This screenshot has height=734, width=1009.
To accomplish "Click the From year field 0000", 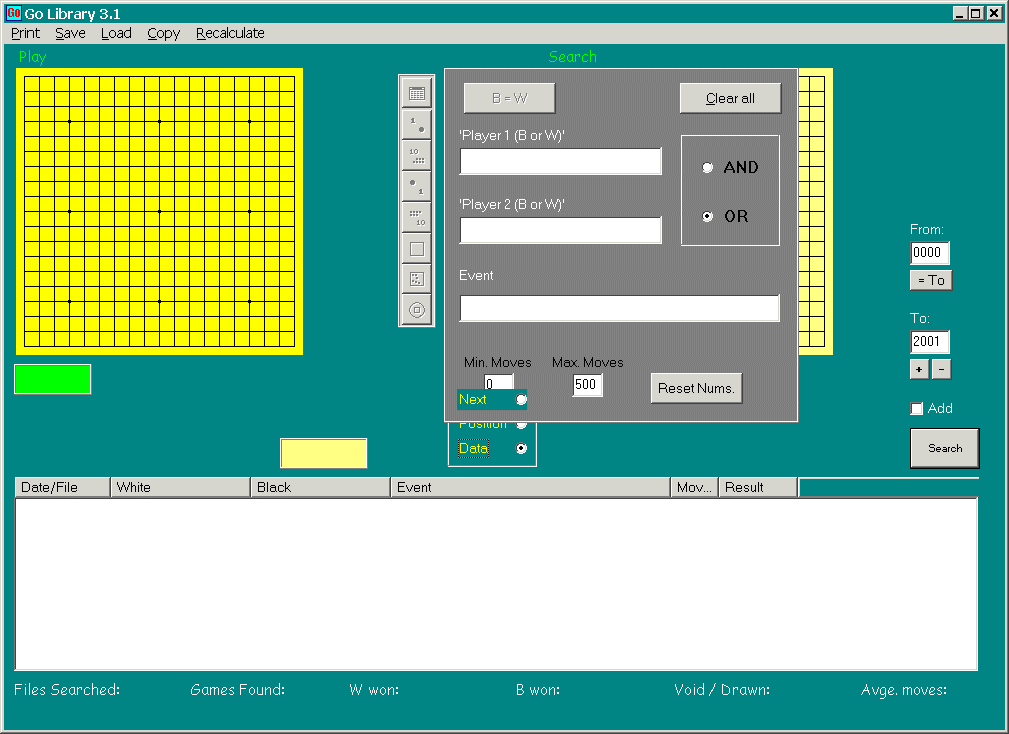I will coord(930,253).
